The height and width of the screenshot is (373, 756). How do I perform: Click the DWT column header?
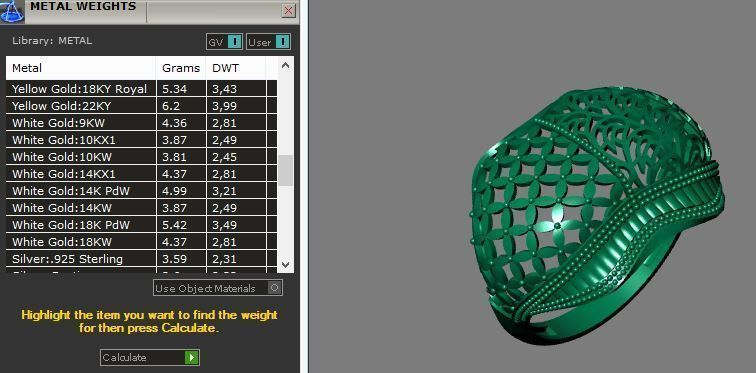pyautogui.click(x=236, y=68)
